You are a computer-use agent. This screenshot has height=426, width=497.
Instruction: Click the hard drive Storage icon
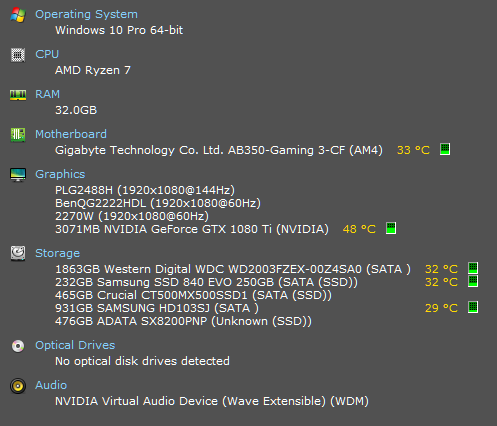[18, 253]
